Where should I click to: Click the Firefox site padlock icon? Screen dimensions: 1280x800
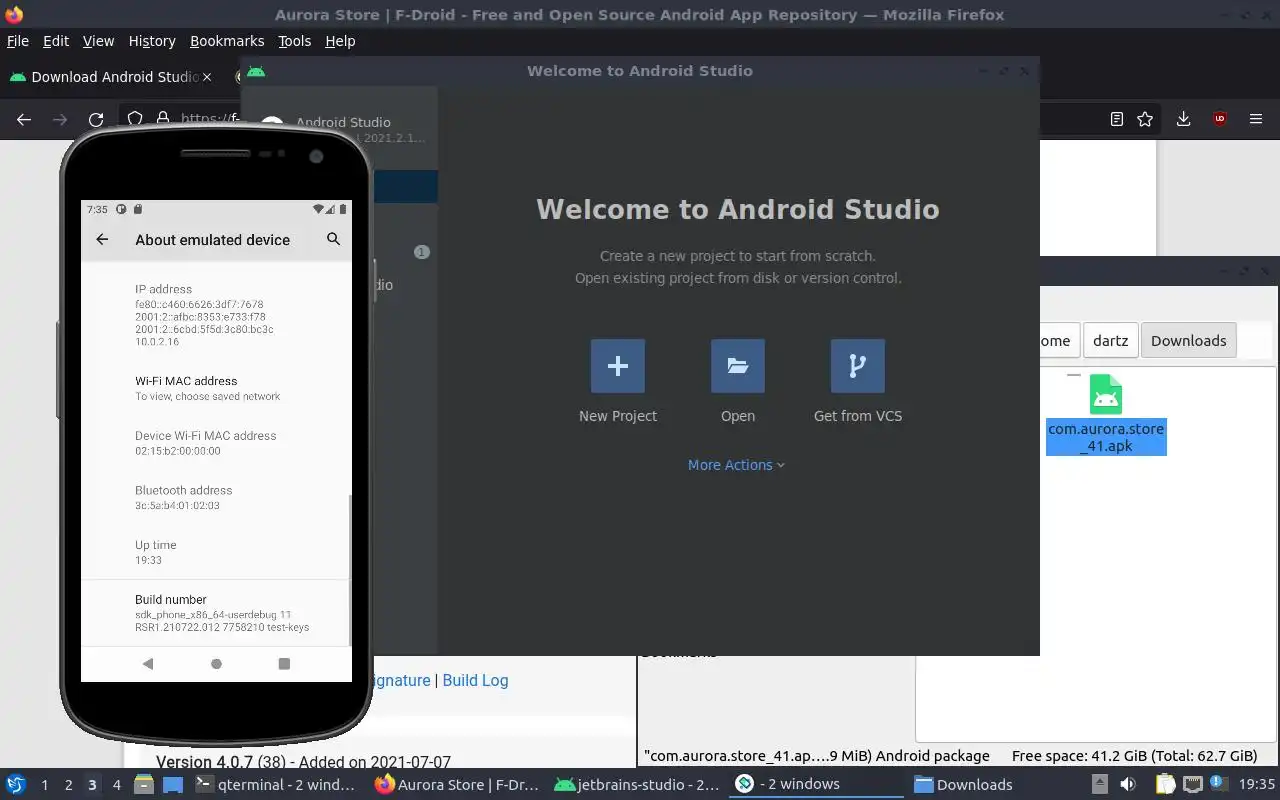coord(162,119)
